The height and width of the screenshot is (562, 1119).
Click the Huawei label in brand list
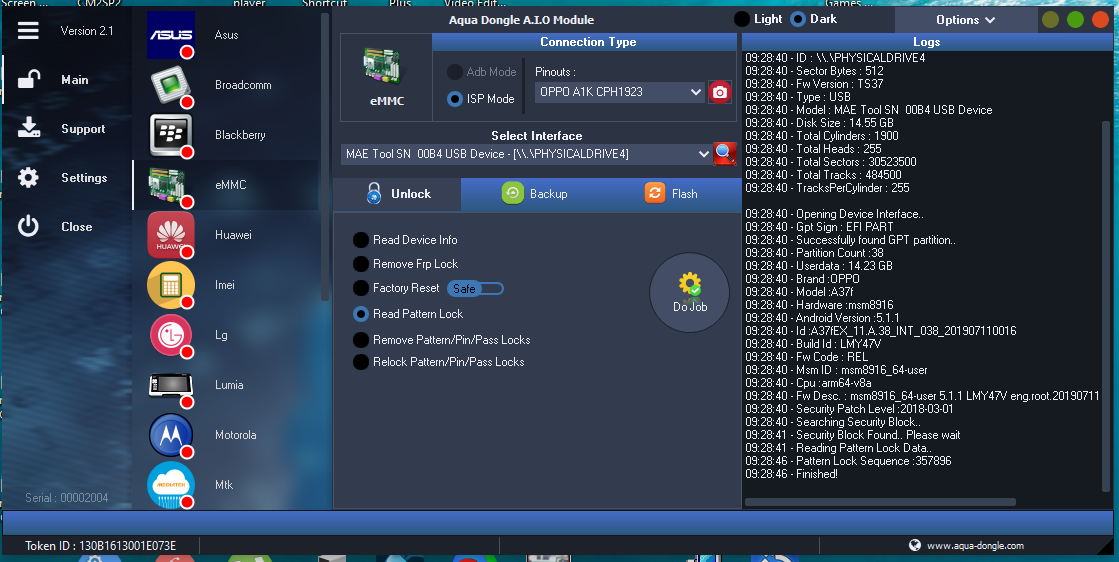[x=233, y=235]
